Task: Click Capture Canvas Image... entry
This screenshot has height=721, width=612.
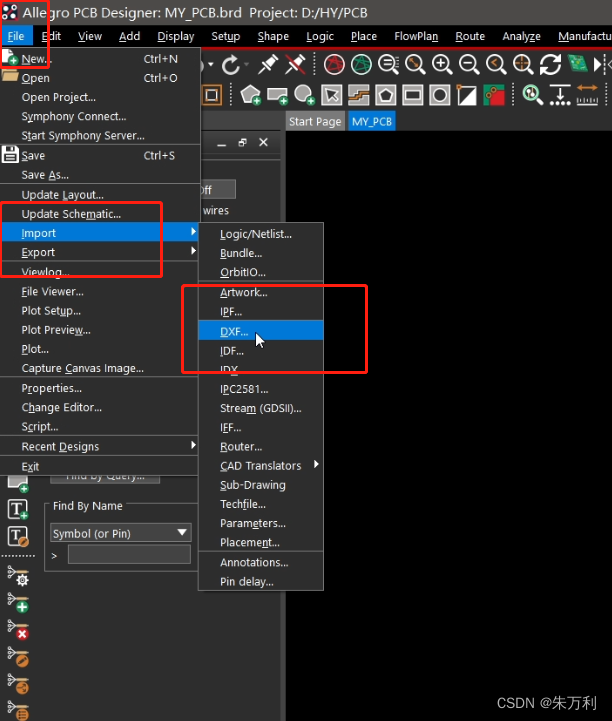Action: 83,368
